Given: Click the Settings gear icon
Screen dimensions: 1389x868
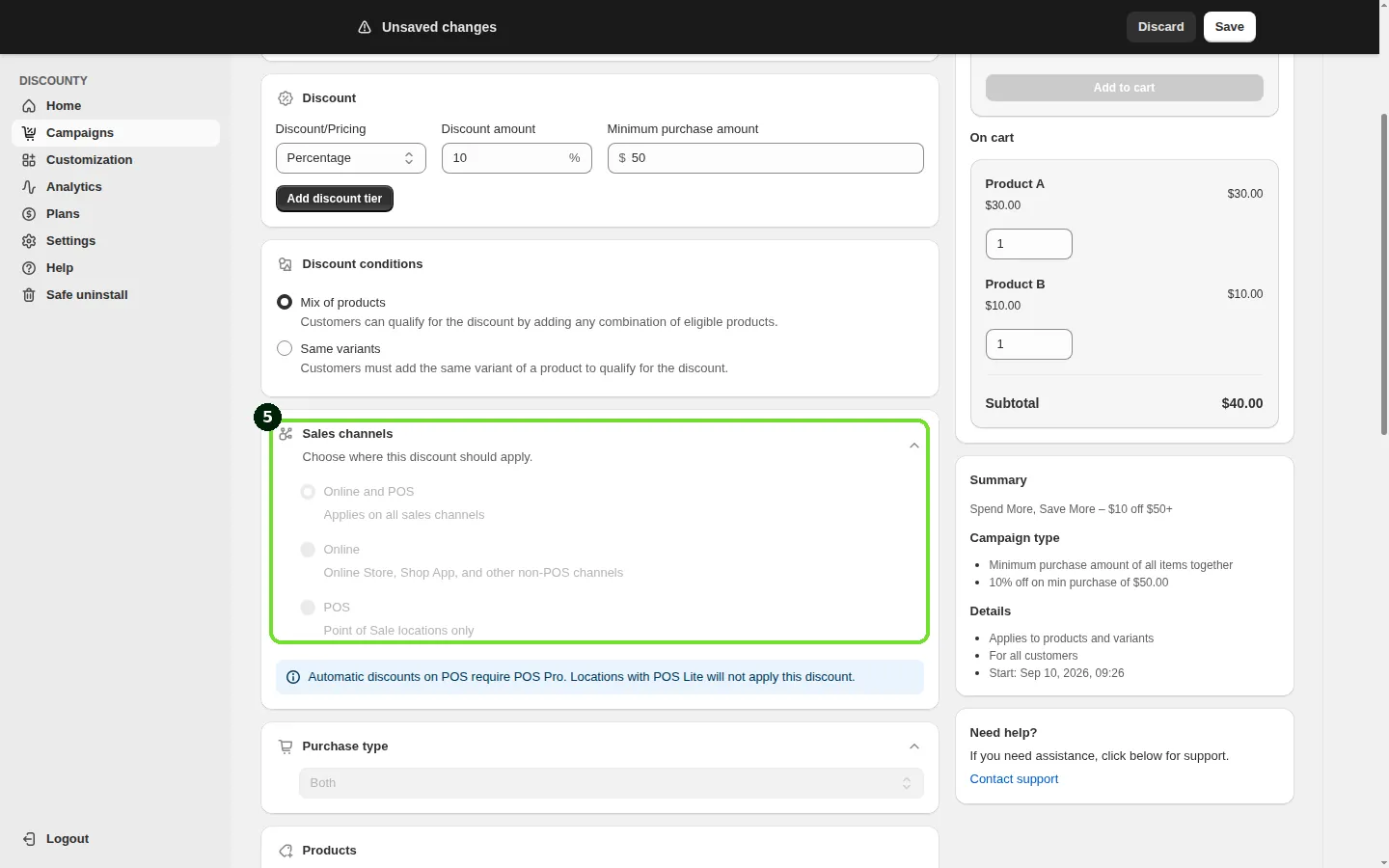Looking at the screenshot, I should tap(29, 241).
